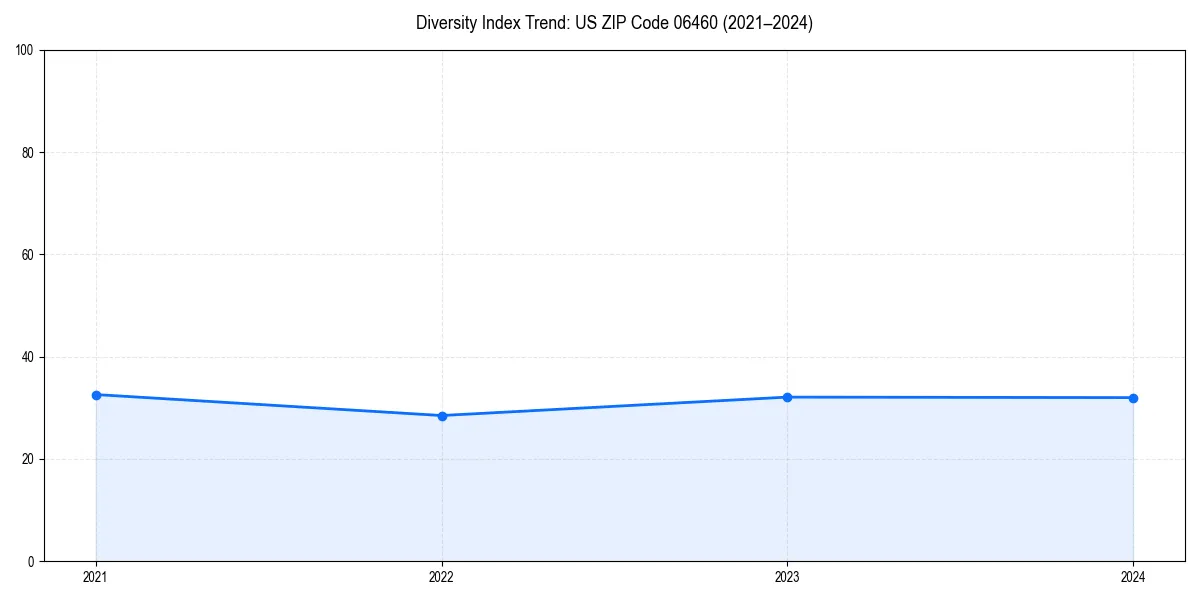Click the 0 y-axis label
The image size is (1200, 600).
[x=33, y=559]
